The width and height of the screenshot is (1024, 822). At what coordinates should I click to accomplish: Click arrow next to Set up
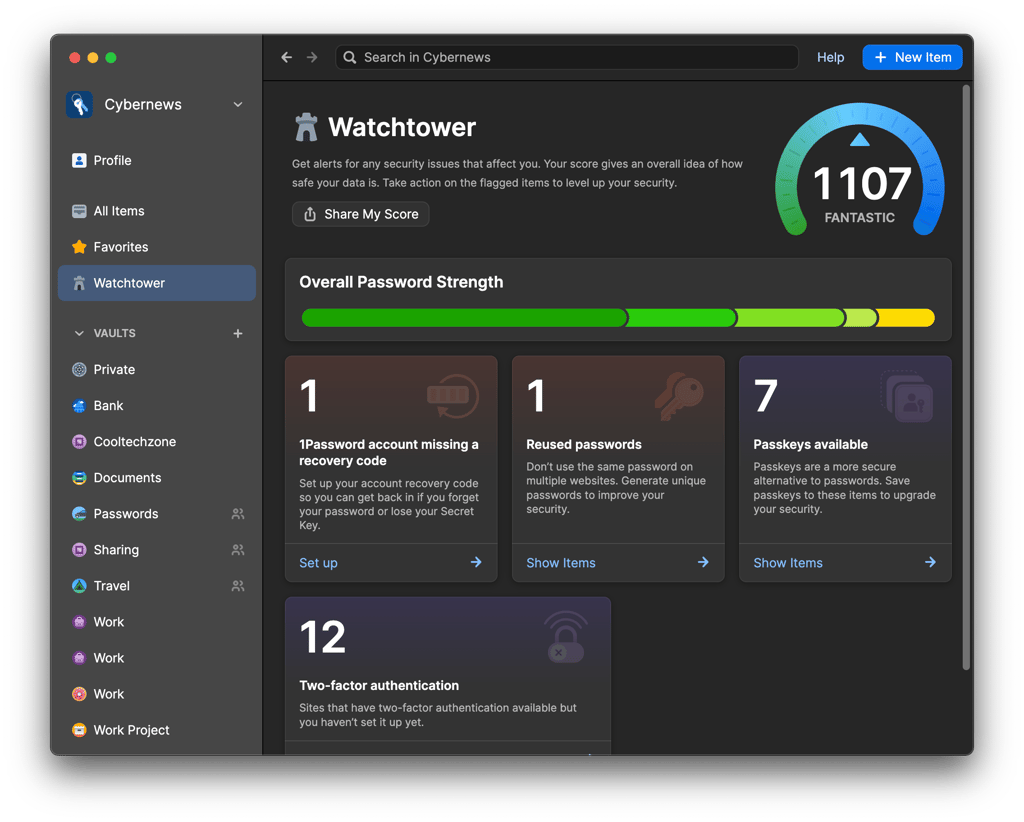476,562
